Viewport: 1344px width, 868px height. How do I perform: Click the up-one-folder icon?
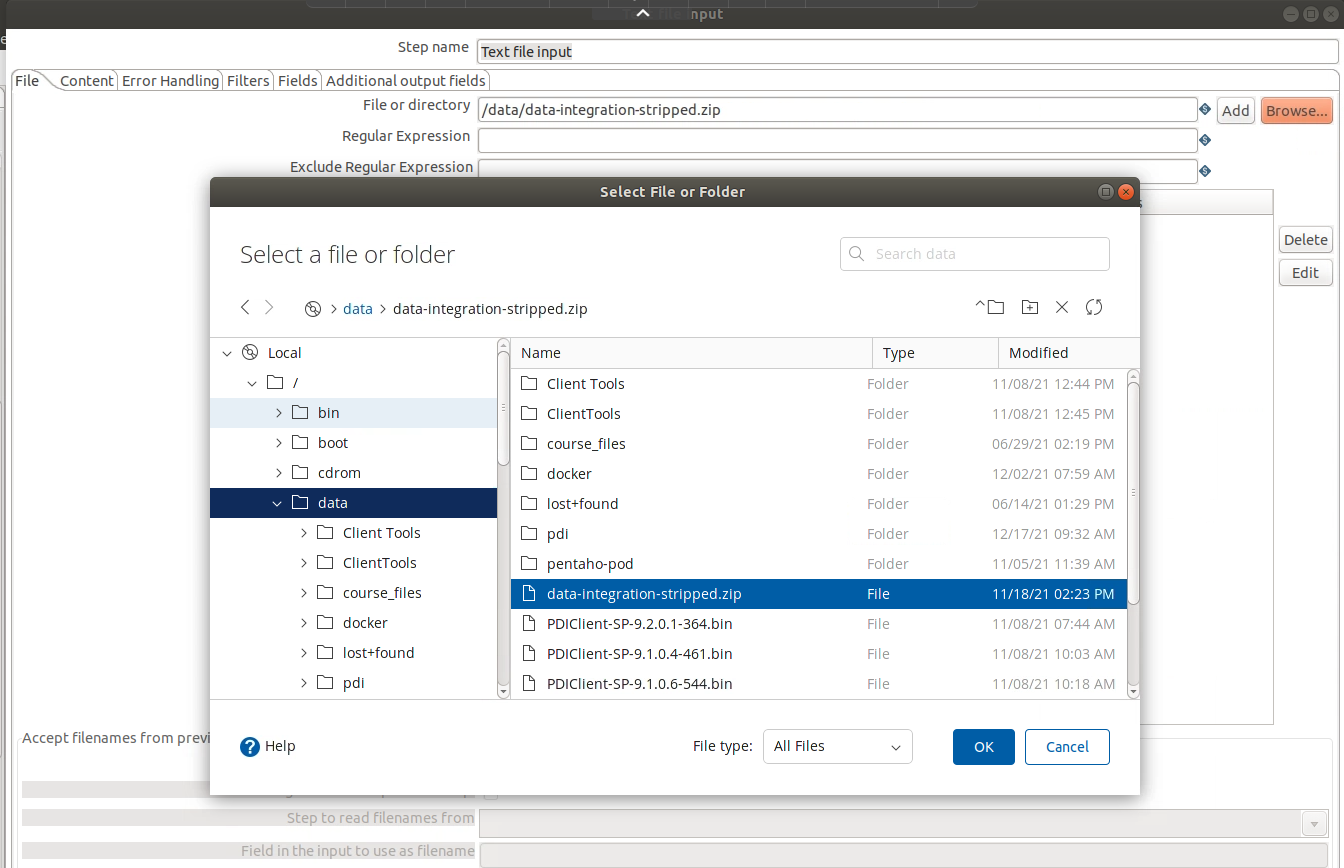point(990,308)
